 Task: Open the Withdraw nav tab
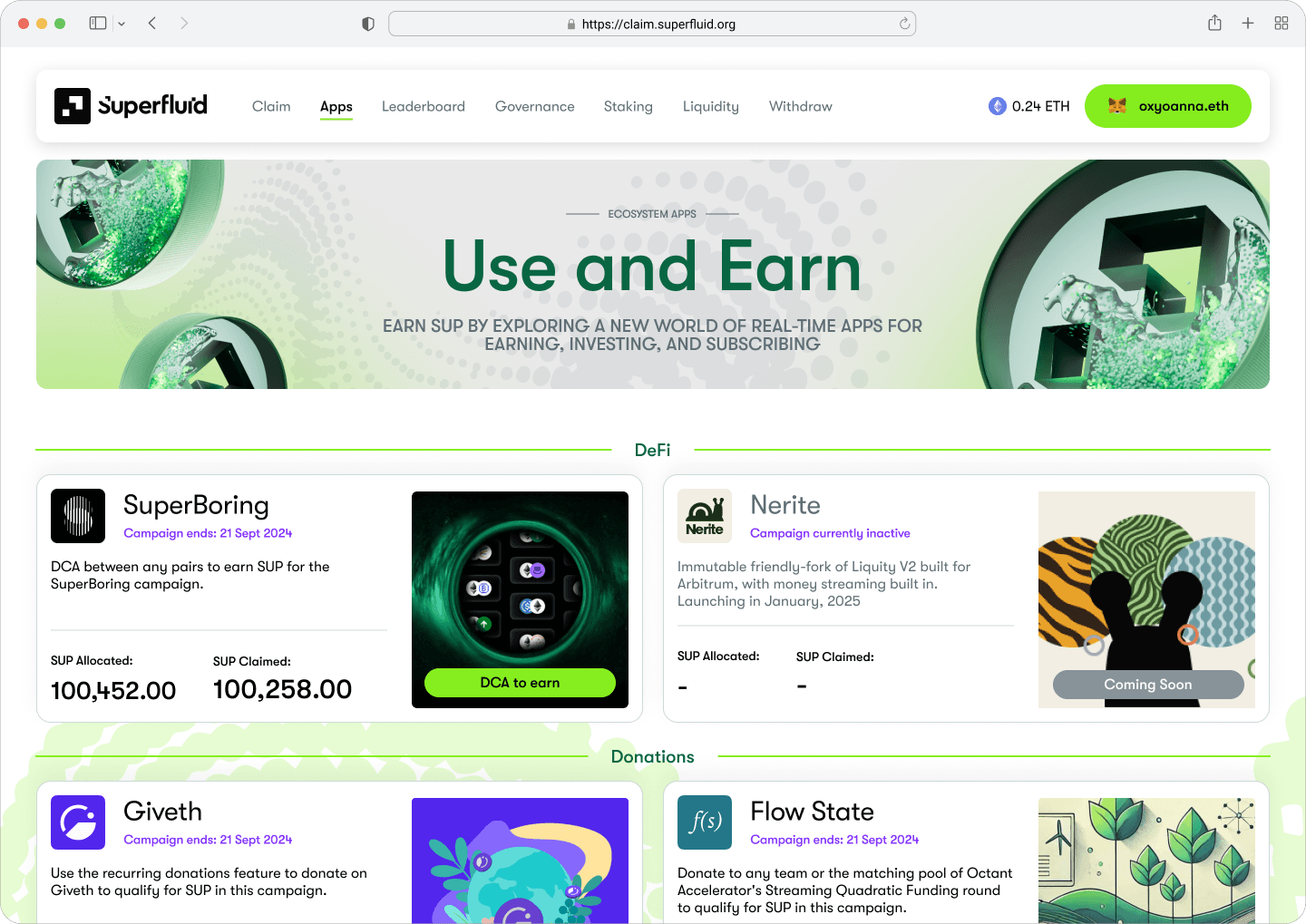click(801, 106)
